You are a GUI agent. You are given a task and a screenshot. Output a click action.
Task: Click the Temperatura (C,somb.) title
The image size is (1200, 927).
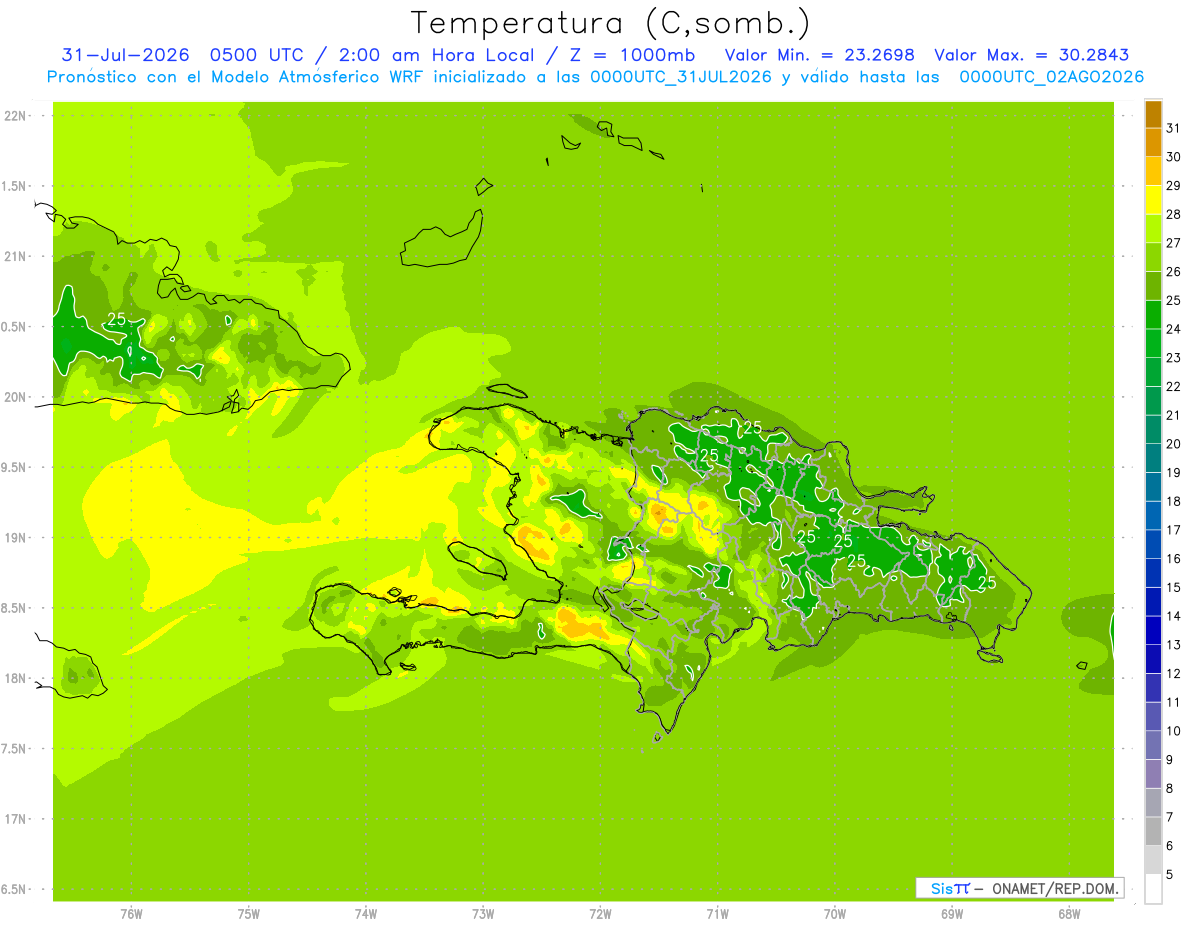pos(611,22)
